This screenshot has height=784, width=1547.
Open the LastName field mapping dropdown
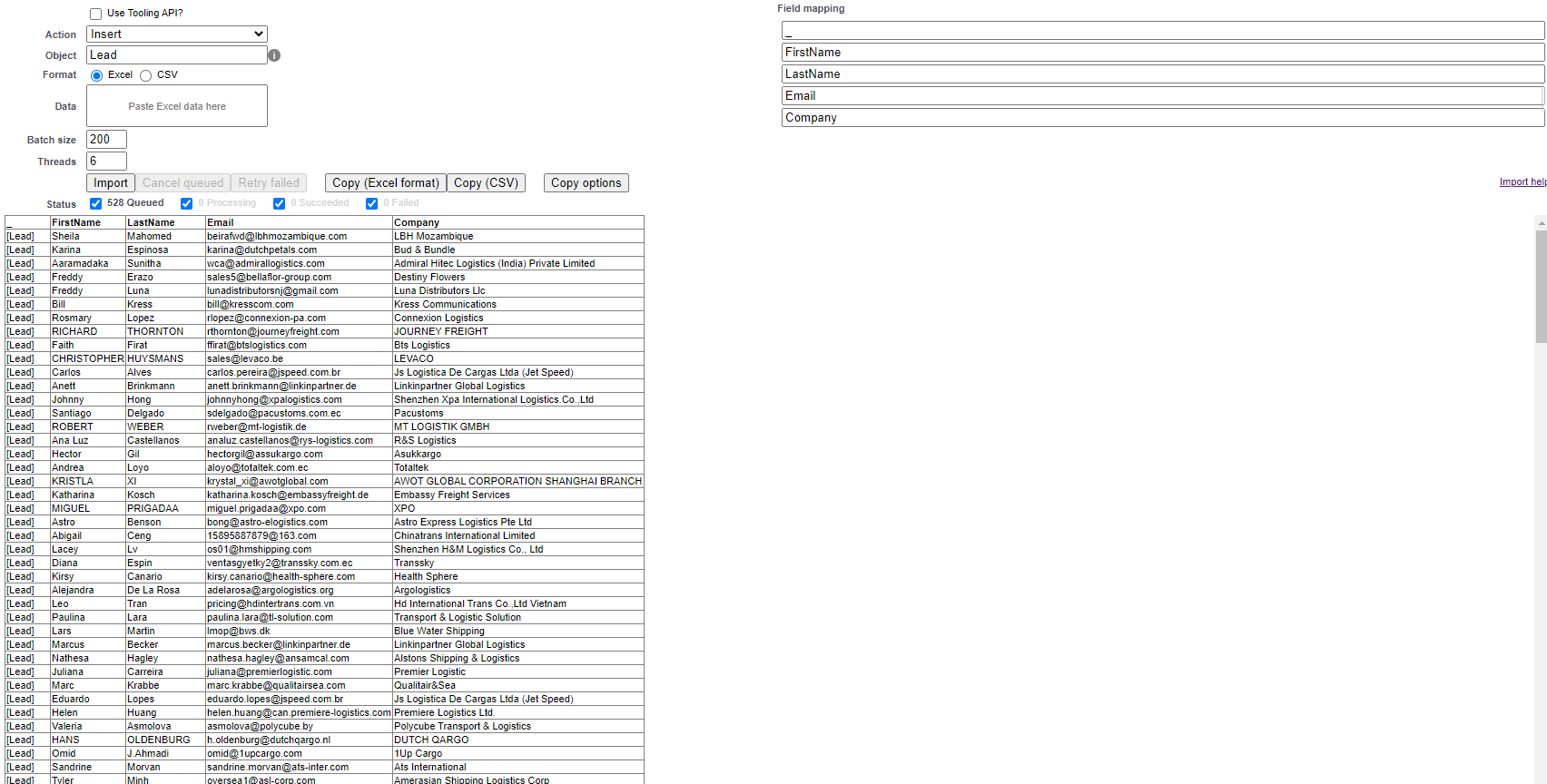coord(1163,74)
